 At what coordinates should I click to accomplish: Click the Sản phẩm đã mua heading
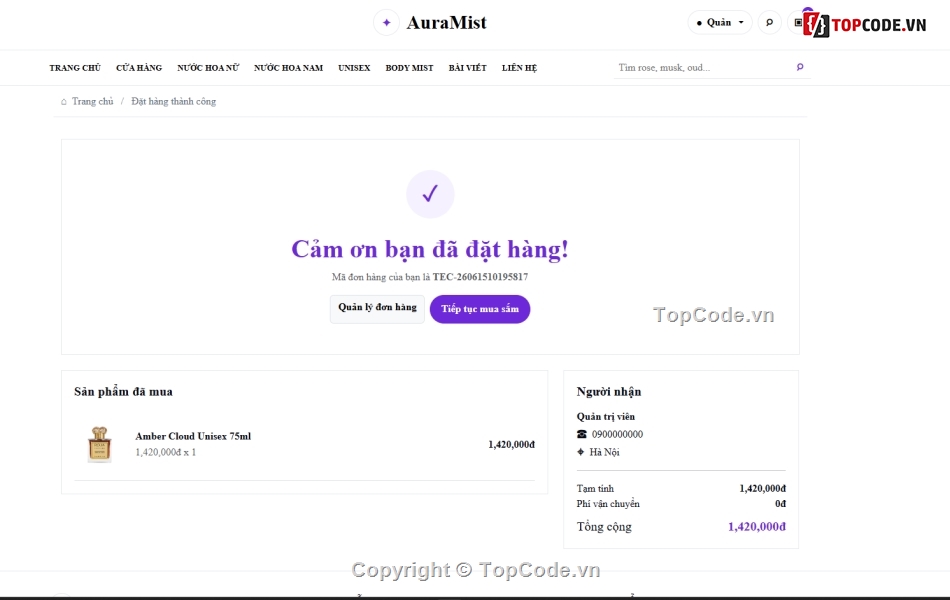(x=124, y=392)
